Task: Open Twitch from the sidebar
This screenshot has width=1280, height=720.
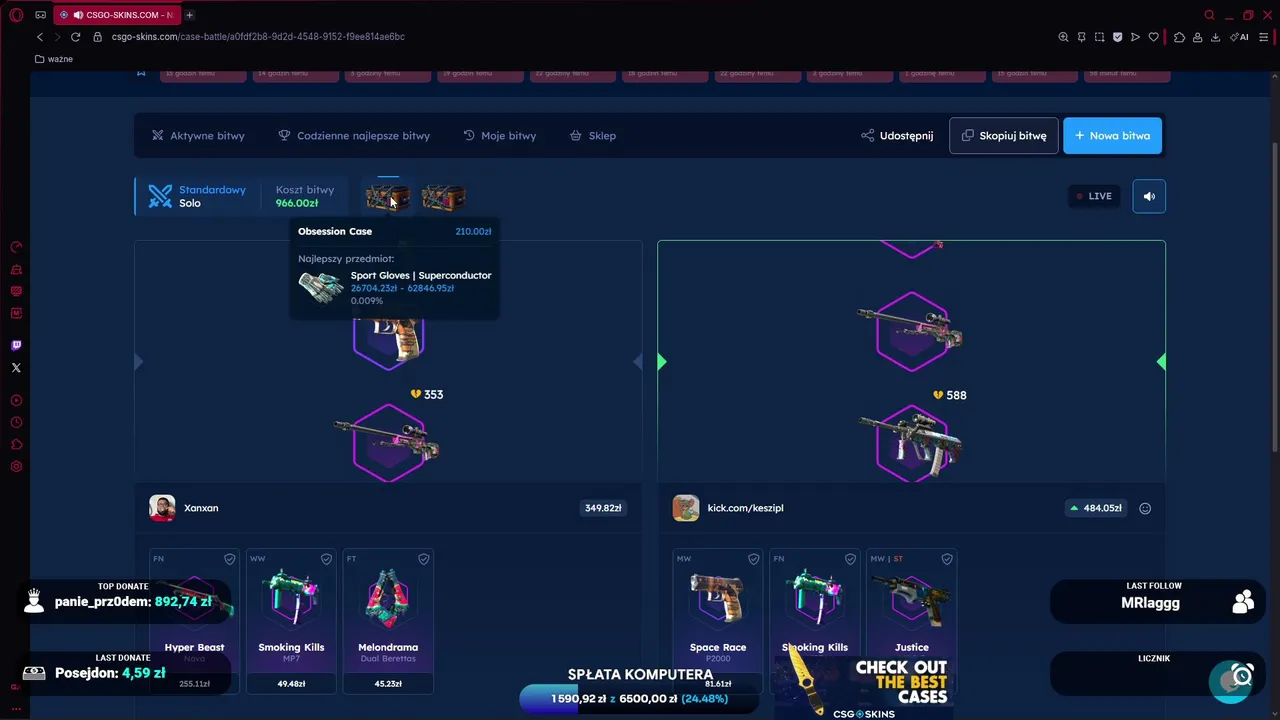Action: [16, 345]
